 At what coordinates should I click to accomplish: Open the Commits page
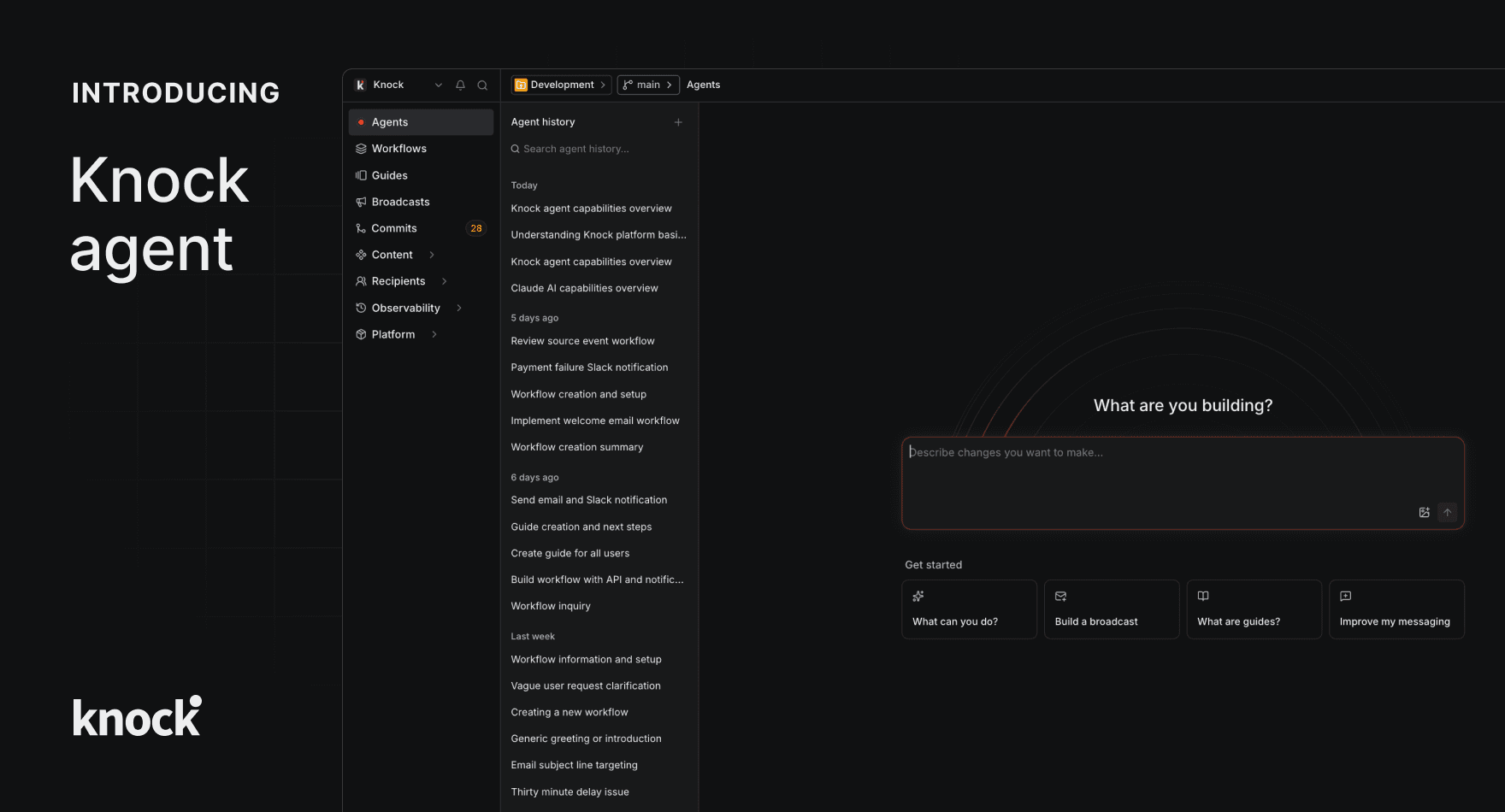coord(394,228)
